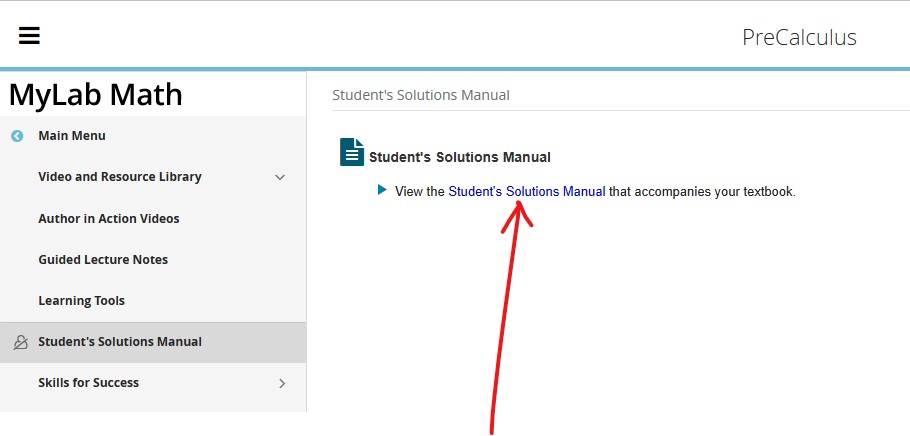This screenshot has height=436, width=910.
Task: Click the Student's Solutions Manual sidebar icon
Action: pos(20,343)
